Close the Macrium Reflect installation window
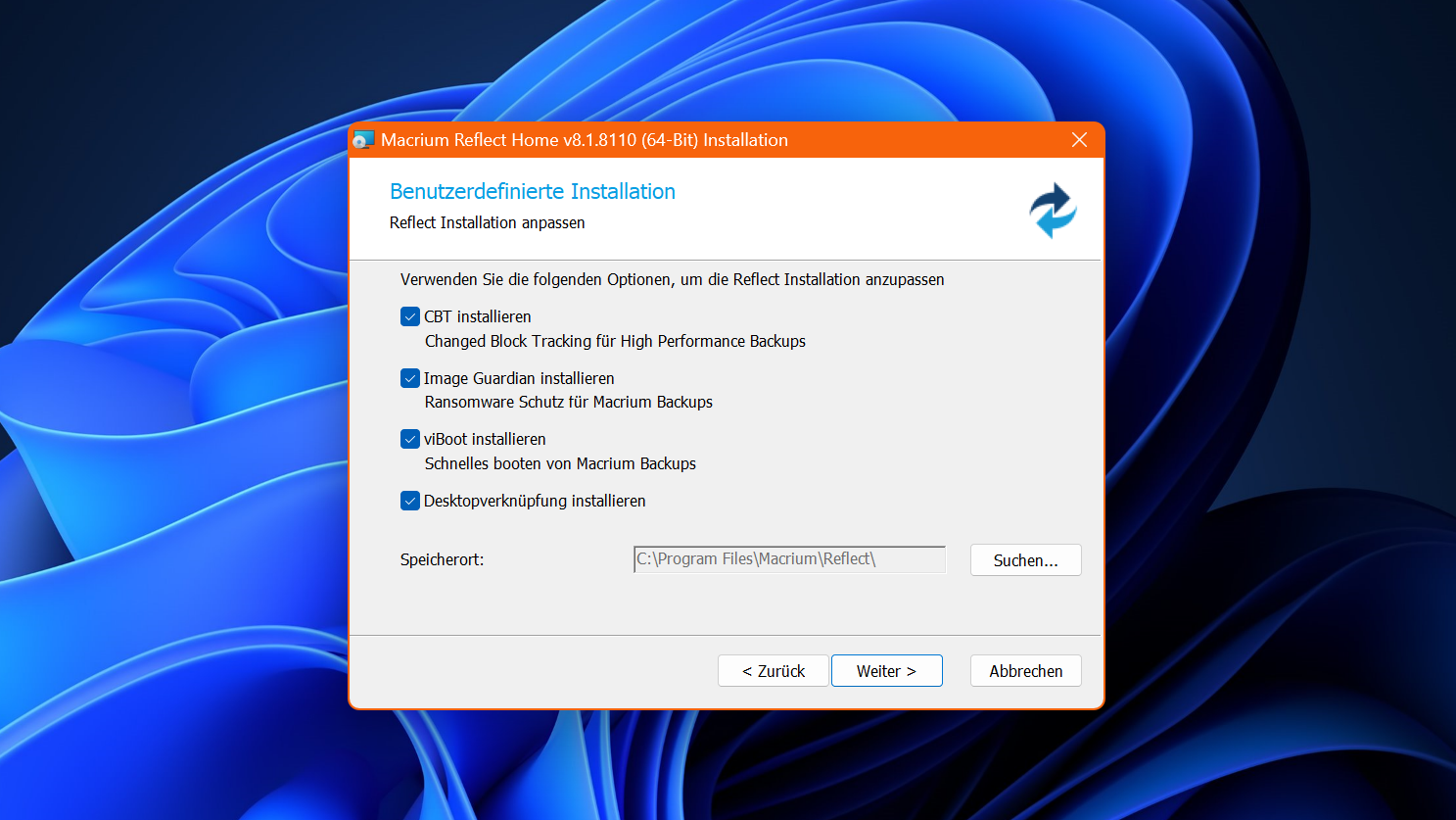The width and height of the screenshot is (1456, 820). click(x=1079, y=140)
